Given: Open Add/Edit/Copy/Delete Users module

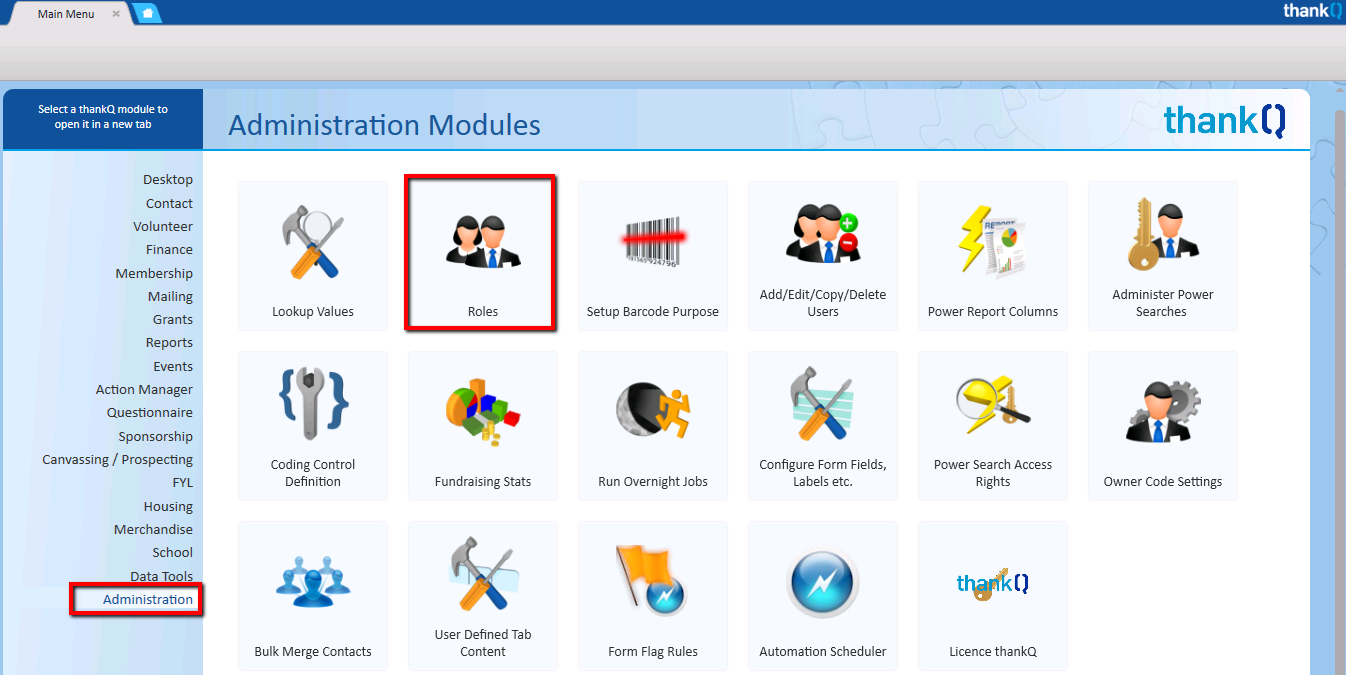Looking at the screenshot, I should click(x=823, y=256).
